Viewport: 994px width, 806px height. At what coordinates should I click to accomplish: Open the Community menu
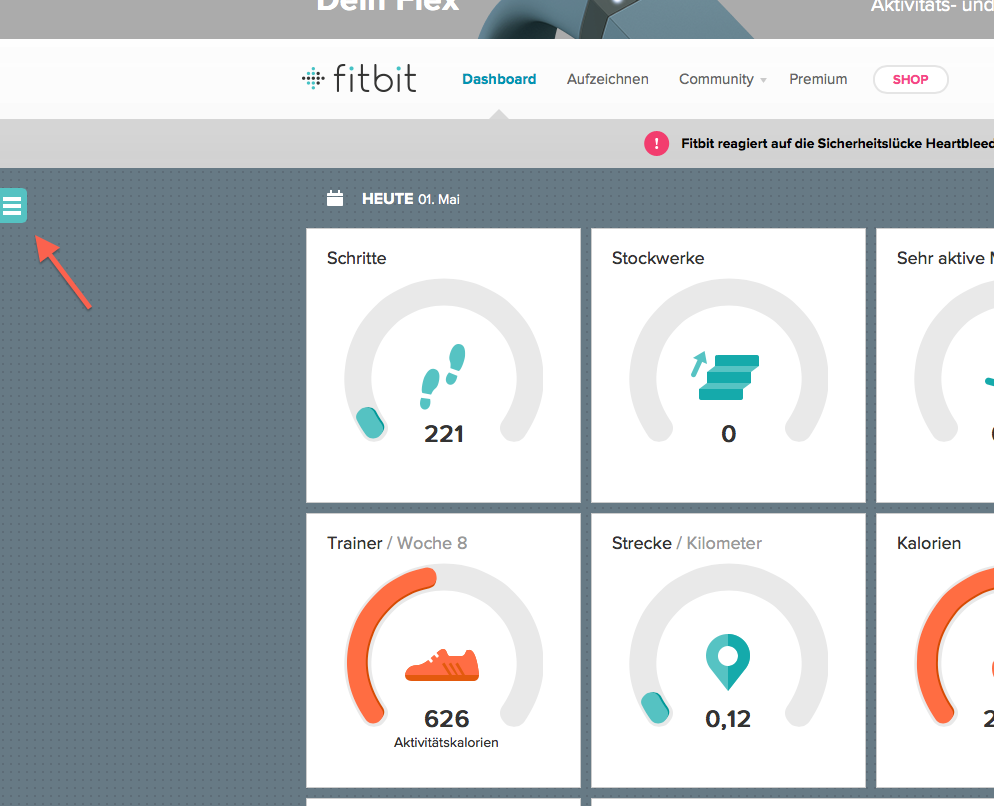coord(716,79)
